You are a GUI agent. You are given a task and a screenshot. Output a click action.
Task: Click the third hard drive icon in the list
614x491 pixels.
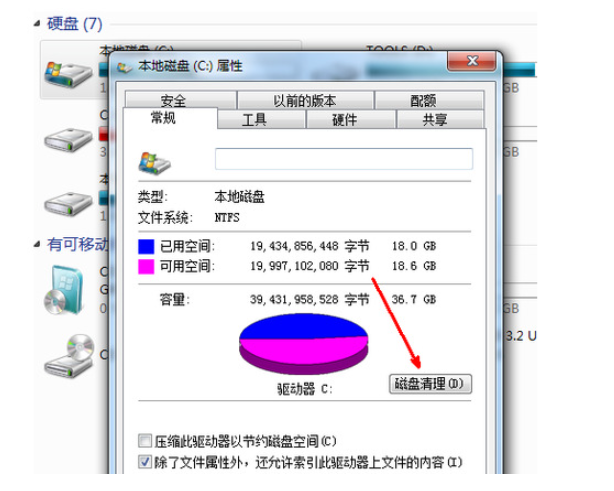[68, 204]
